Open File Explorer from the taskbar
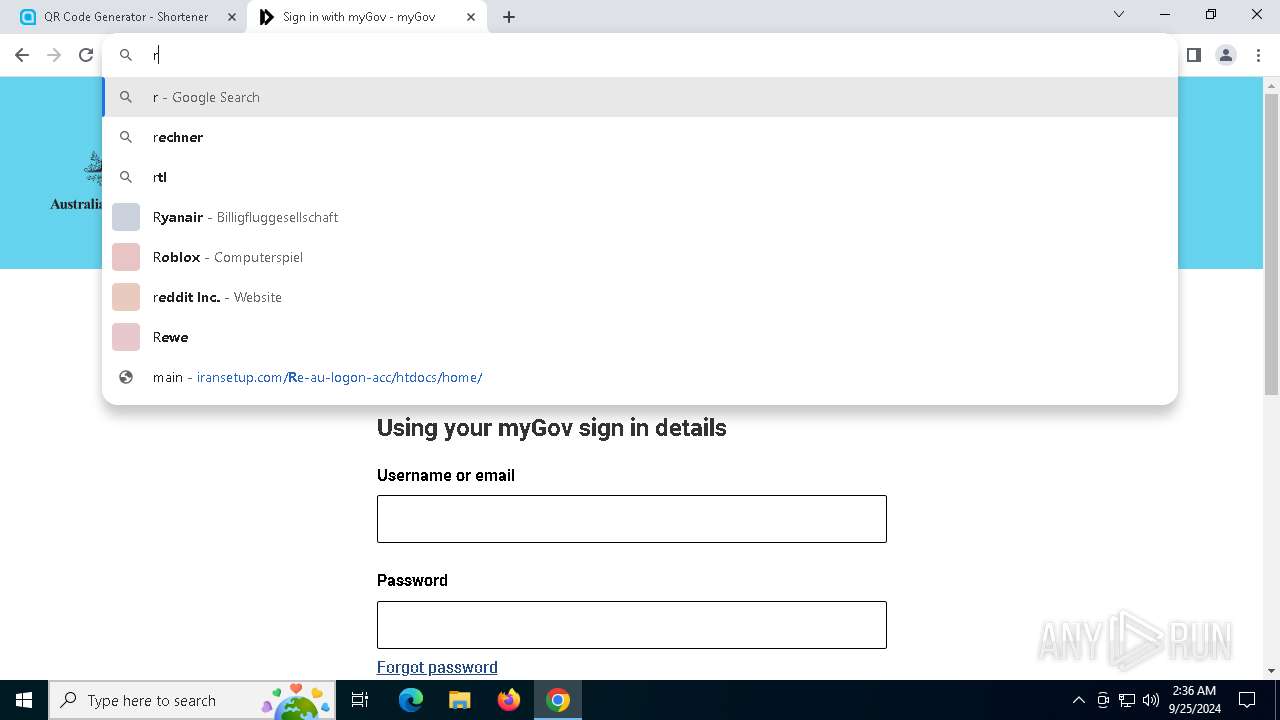This screenshot has width=1280, height=720. (x=459, y=700)
